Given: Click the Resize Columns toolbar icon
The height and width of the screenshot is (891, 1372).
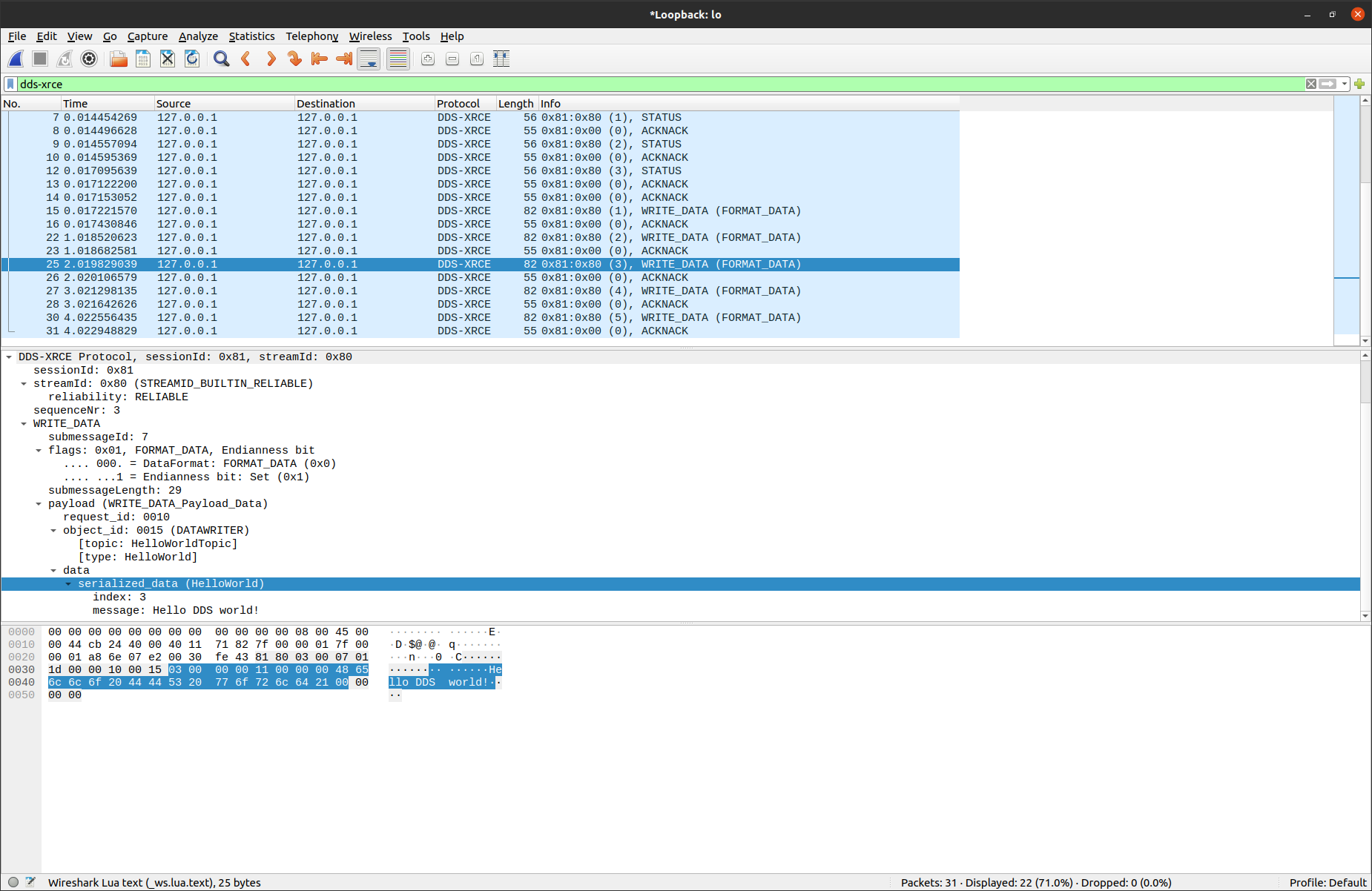Looking at the screenshot, I should pyautogui.click(x=501, y=59).
